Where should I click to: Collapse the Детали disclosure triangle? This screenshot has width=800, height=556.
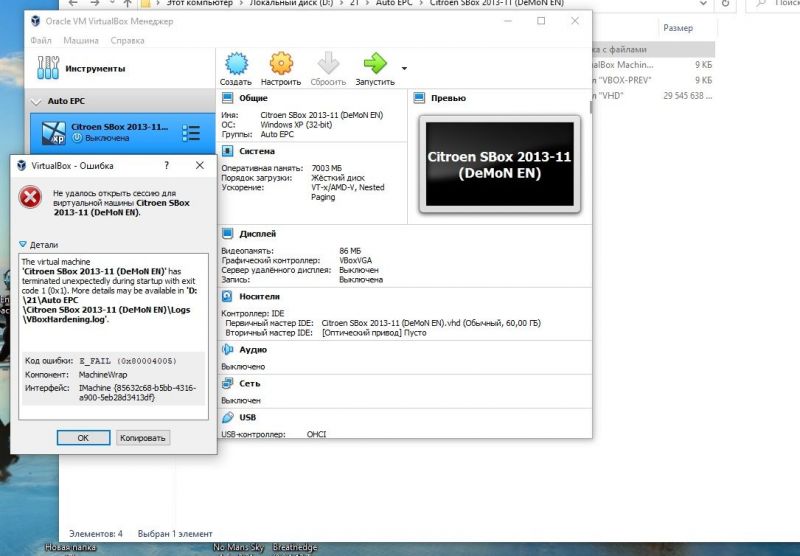[22, 244]
